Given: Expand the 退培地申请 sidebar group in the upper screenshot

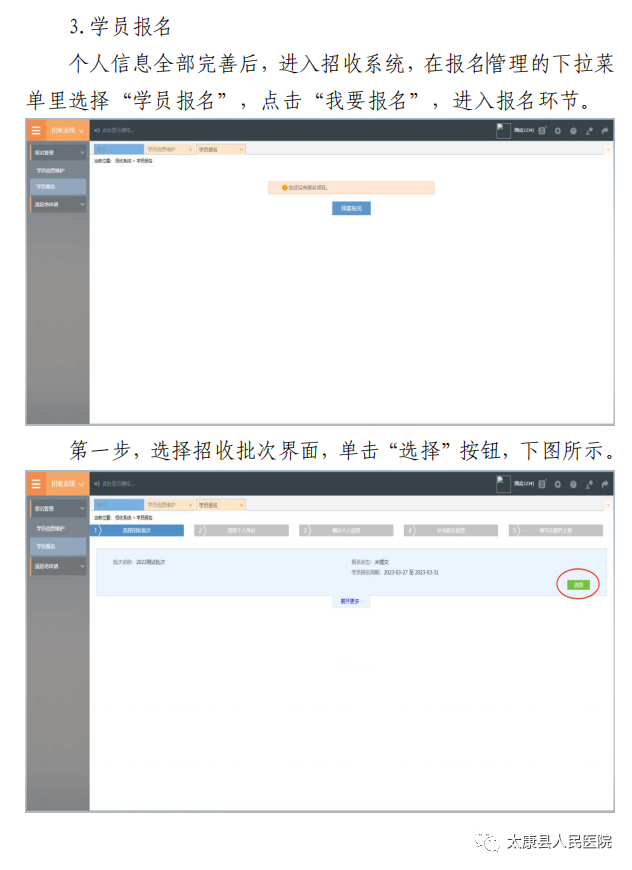Looking at the screenshot, I should tap(58, 204).
